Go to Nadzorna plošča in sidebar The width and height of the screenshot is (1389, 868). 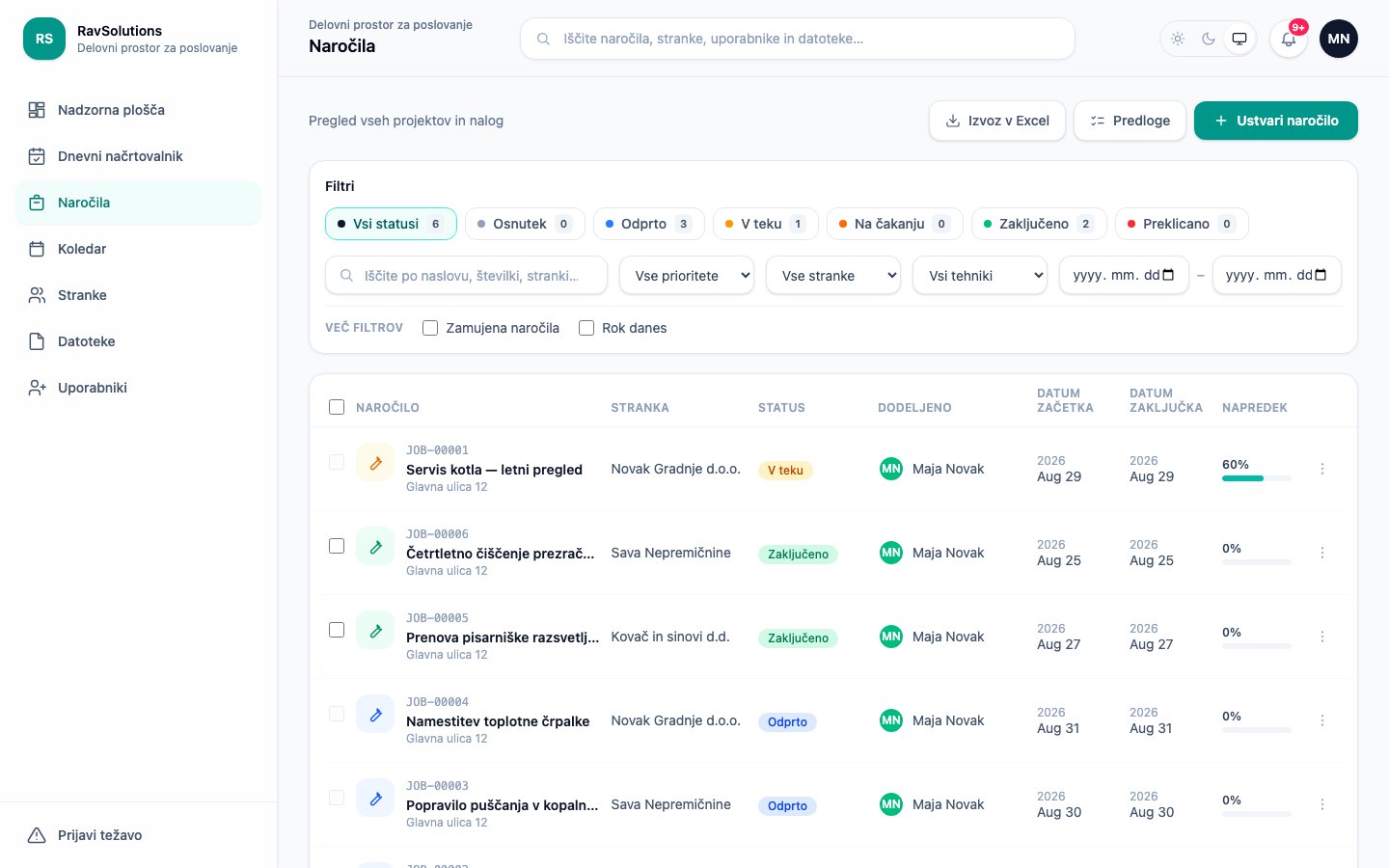point(139,110)
